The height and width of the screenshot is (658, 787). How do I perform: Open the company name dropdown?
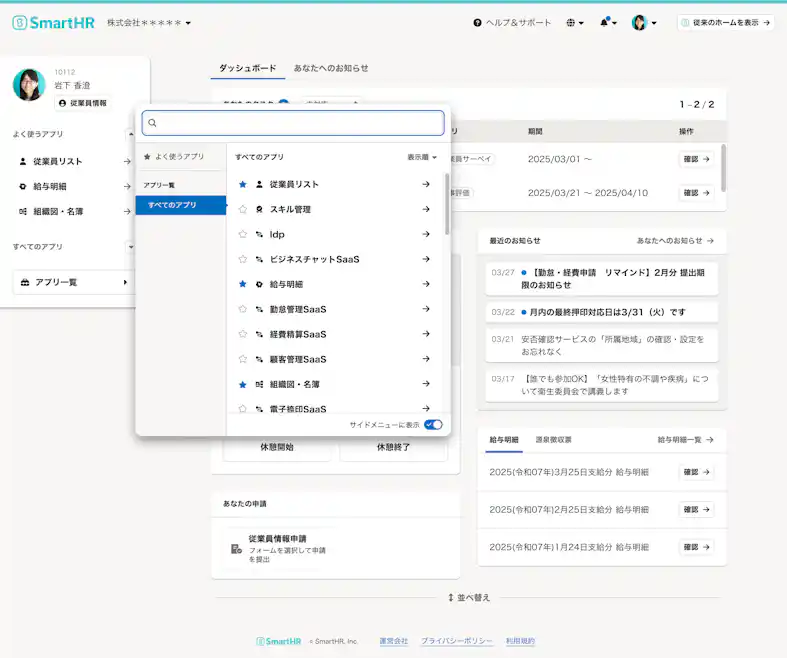tap(149, 23)
